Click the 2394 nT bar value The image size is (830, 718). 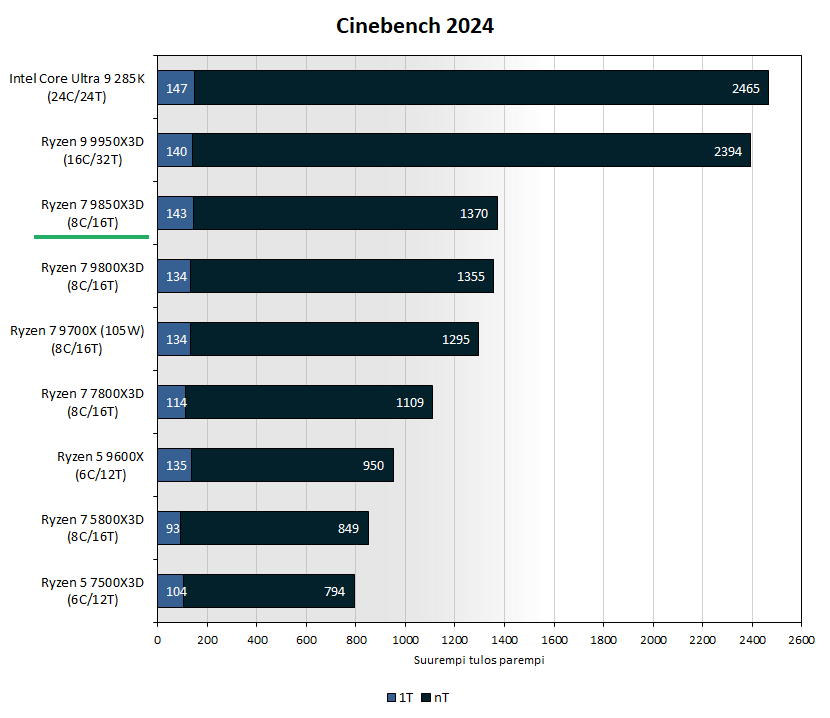coord(727,151)
